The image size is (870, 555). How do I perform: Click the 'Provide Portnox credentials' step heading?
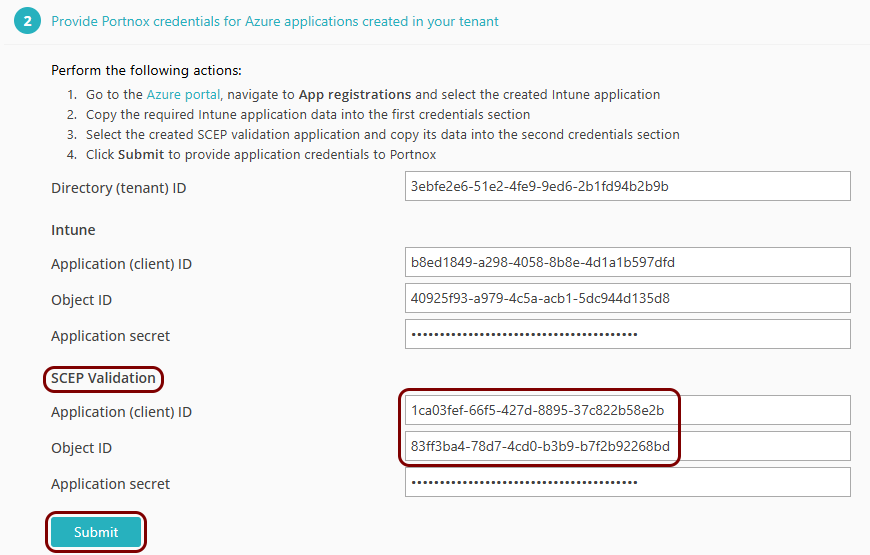click(x=275, y=21)
